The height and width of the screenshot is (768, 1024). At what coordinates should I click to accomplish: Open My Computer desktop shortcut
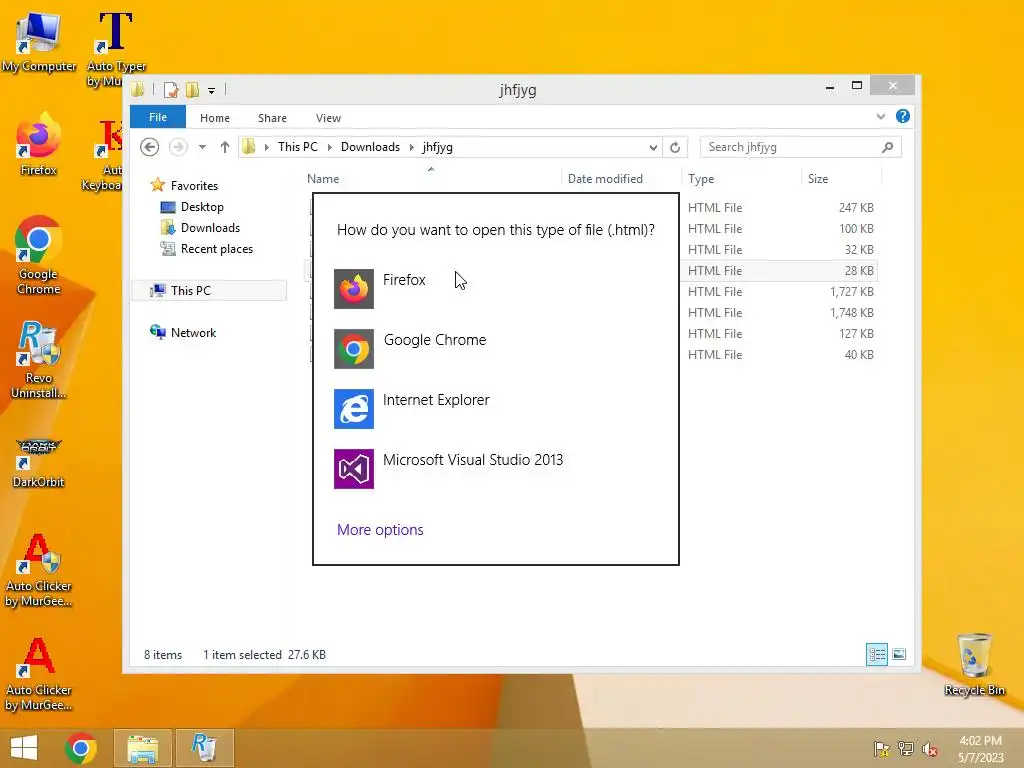coord(39,42)
